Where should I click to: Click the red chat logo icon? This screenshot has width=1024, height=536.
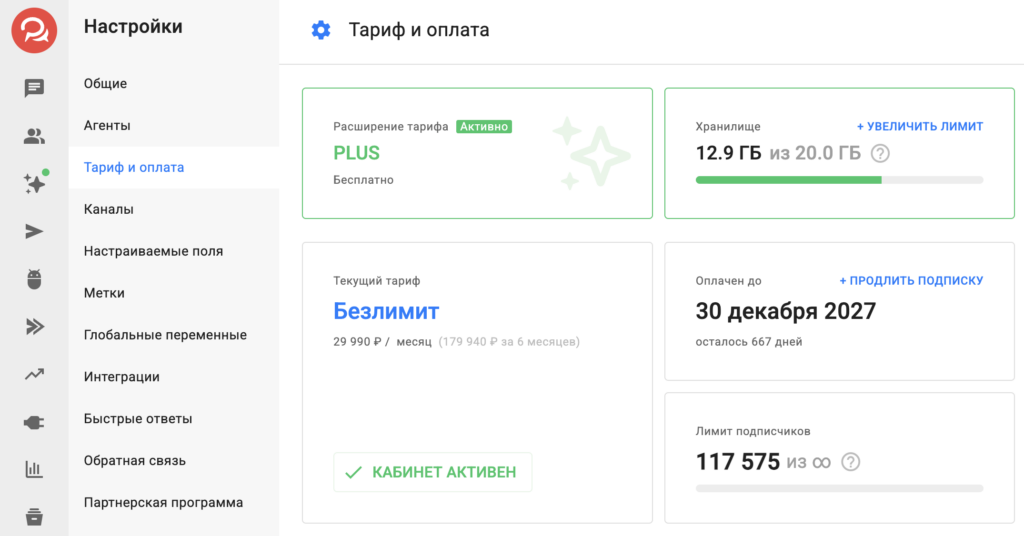click(x=34, y=31)
